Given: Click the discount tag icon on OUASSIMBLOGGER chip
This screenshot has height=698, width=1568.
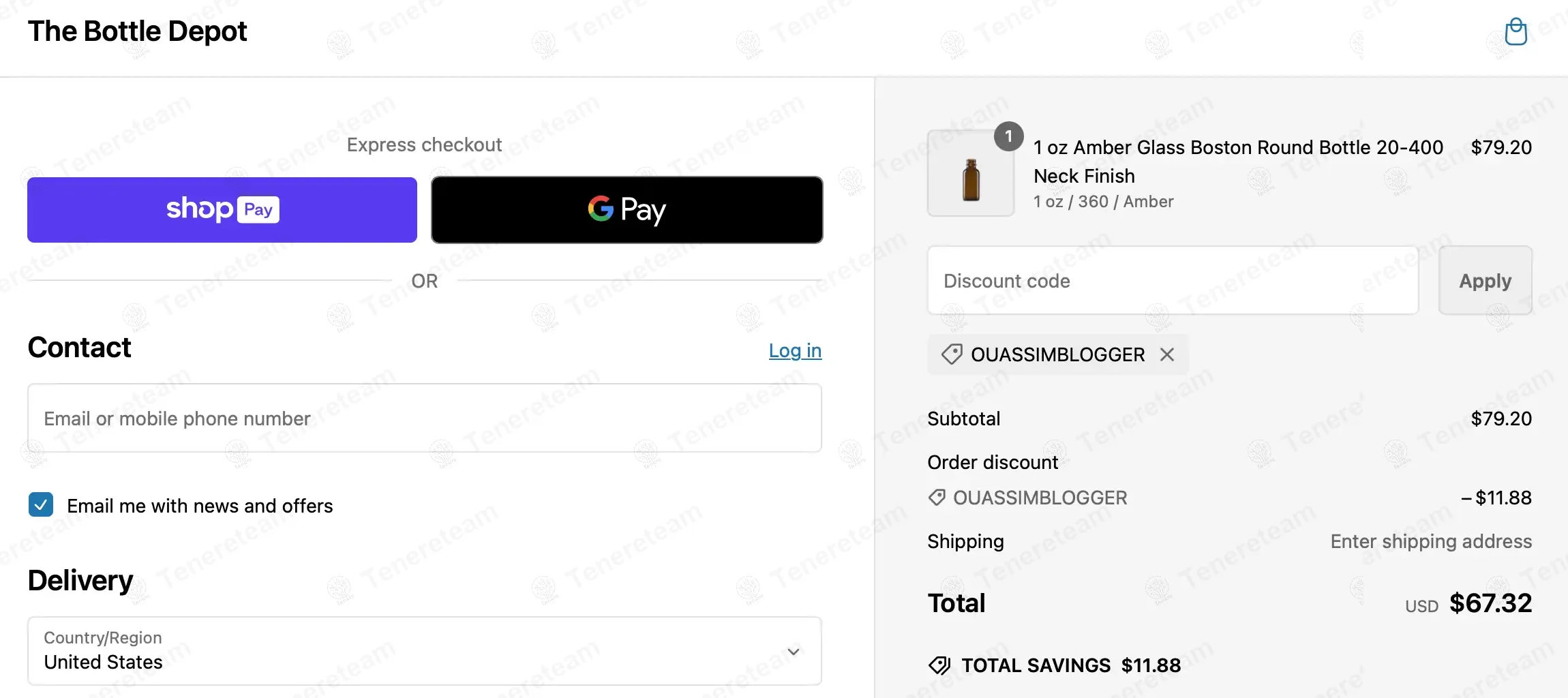Looking at the screenshot, I should (951, 354).
